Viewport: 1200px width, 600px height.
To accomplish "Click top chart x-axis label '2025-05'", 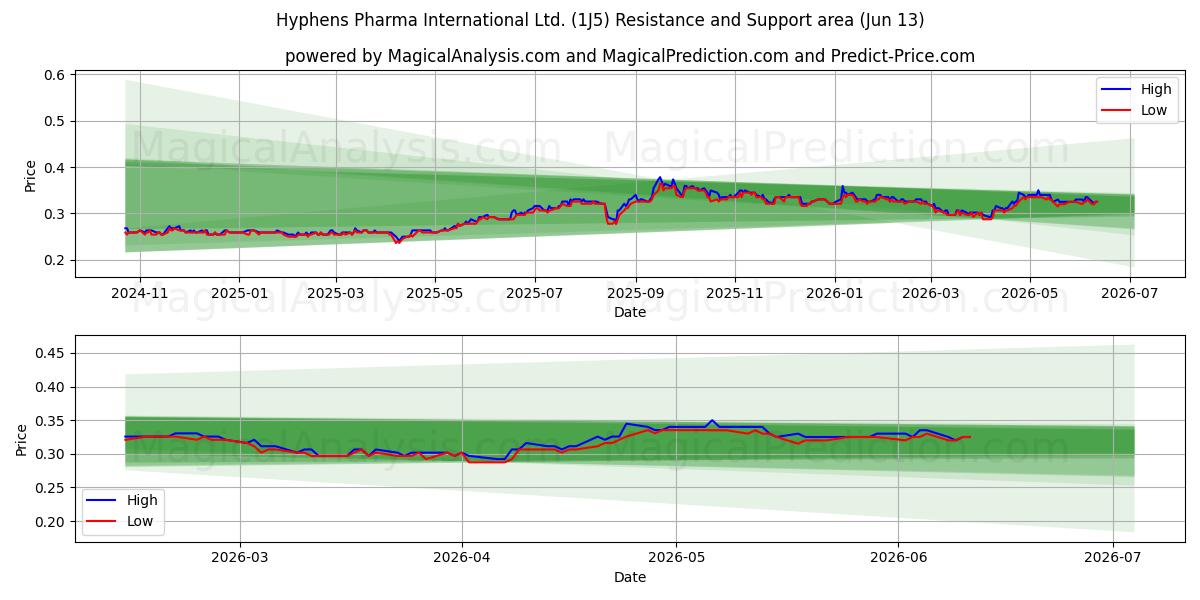I will pyautogui.click(x=435, y=295).
